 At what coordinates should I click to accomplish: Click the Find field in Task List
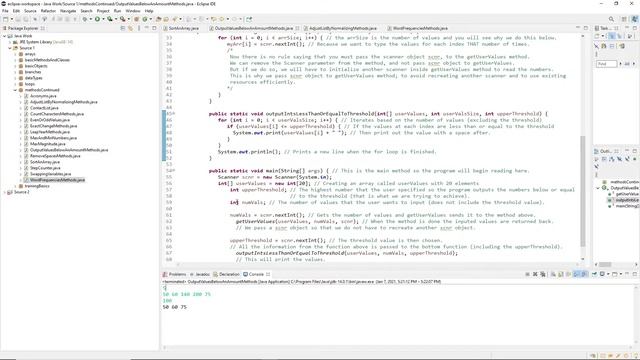(x=606, y=64)
